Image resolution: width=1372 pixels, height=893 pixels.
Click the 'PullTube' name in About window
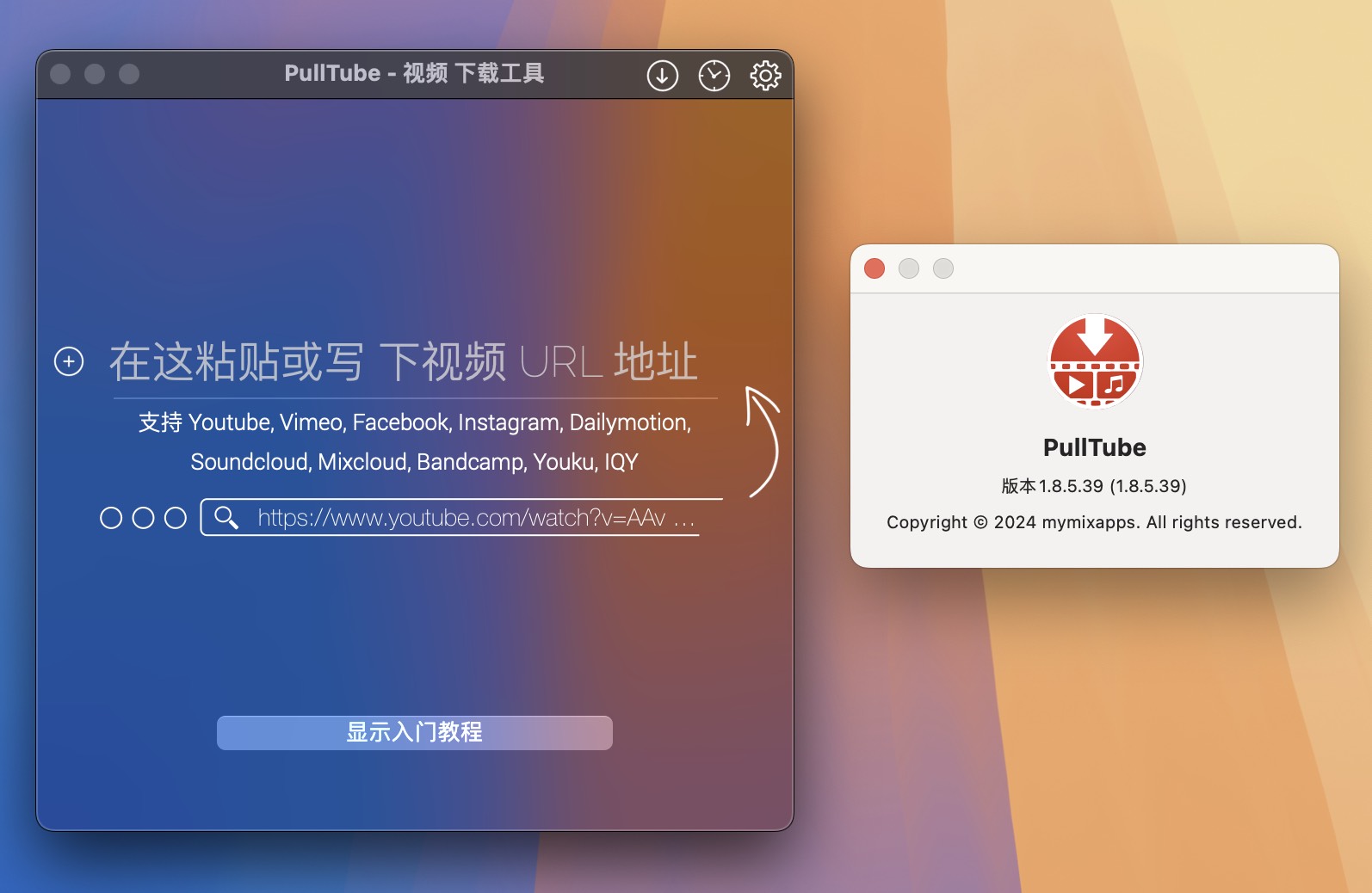tap(1095, 447)
